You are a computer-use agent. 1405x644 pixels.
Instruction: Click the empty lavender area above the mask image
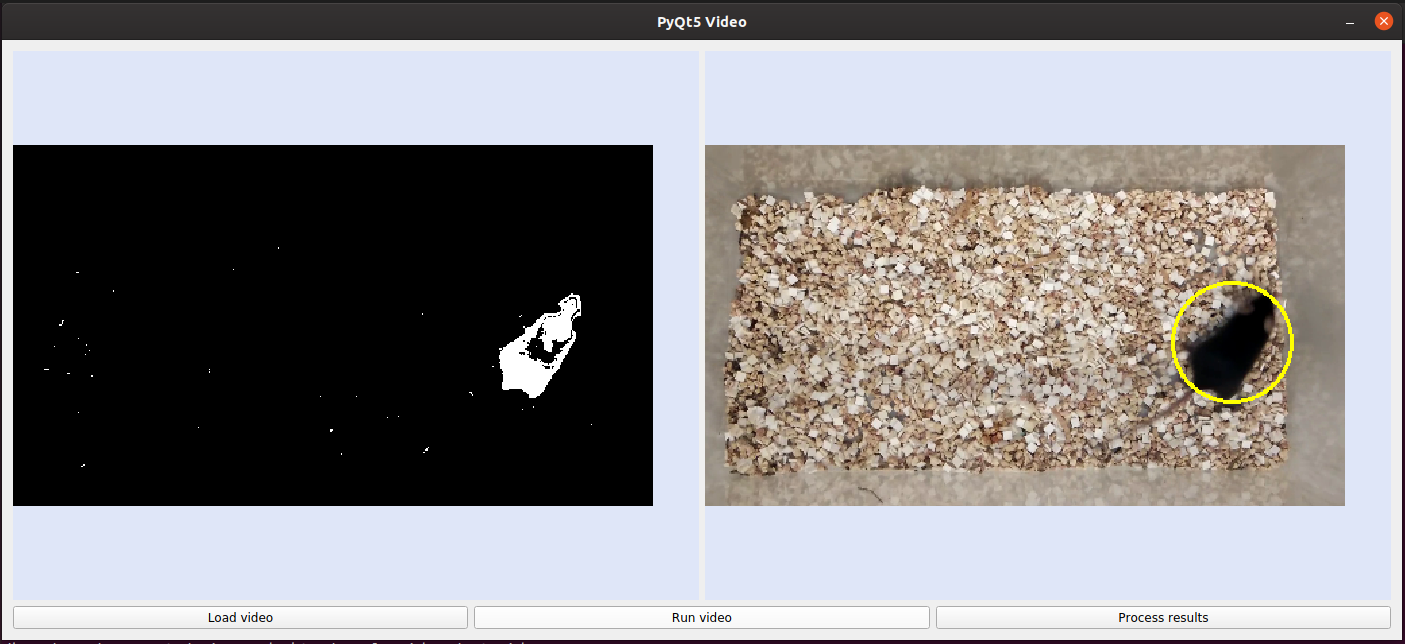[x=350, y=98]
